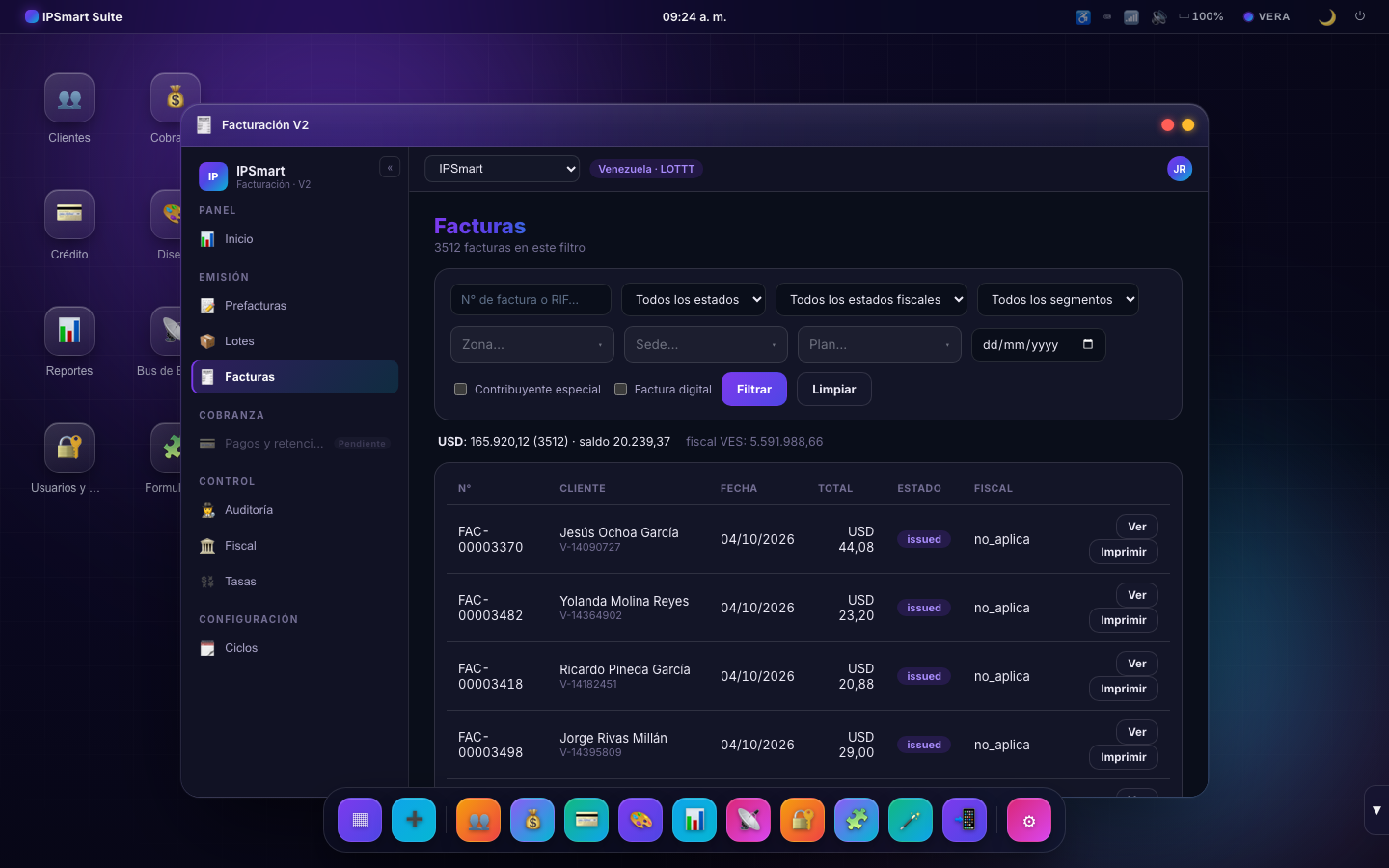Toggle night mode with the moon icon
The height and width of the screenshot is (868, 1389).
point(1327,16)
